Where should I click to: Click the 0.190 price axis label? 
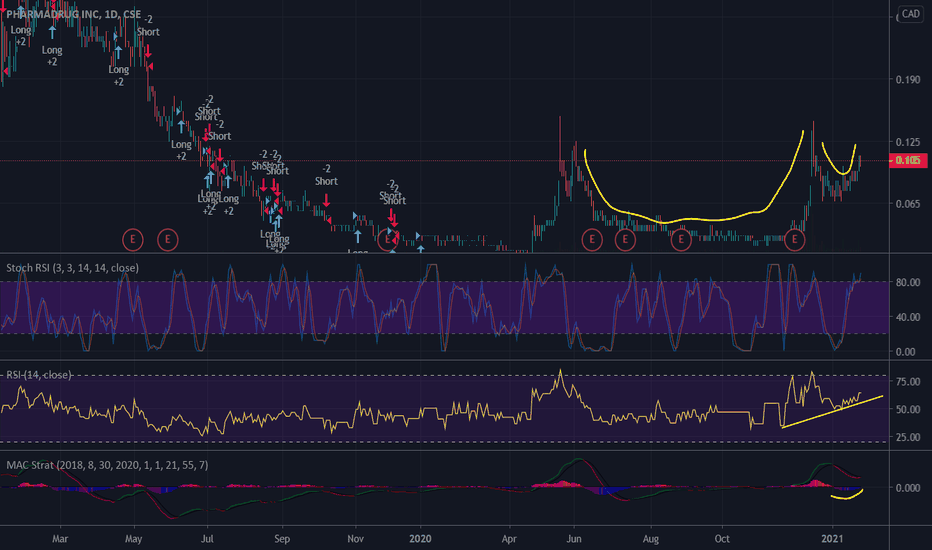(908, 80)
